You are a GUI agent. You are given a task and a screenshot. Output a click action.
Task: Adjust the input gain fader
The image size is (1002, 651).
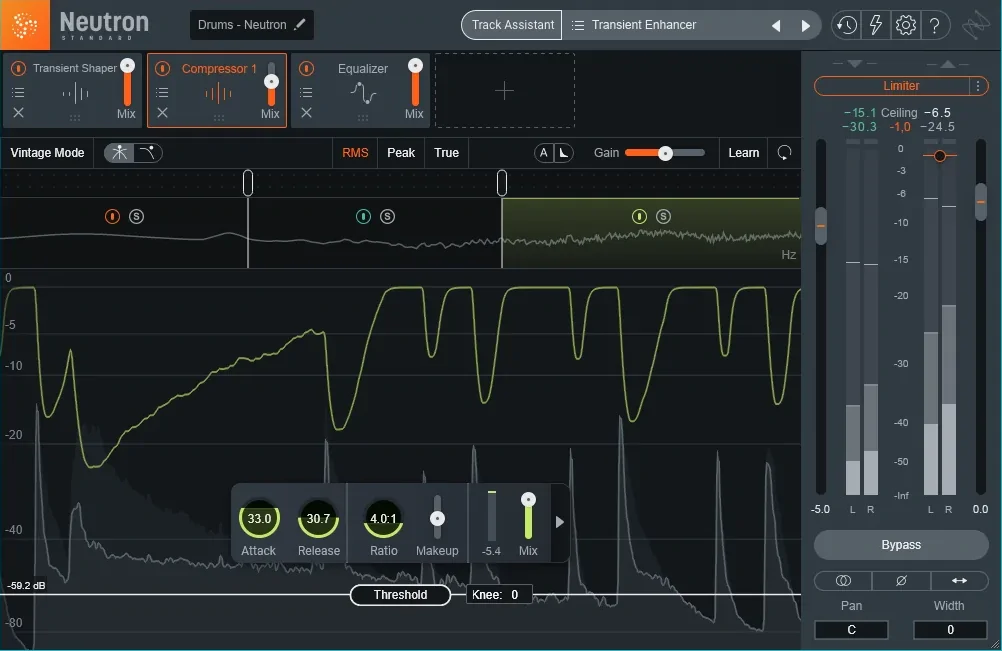(x=821, y=226)
